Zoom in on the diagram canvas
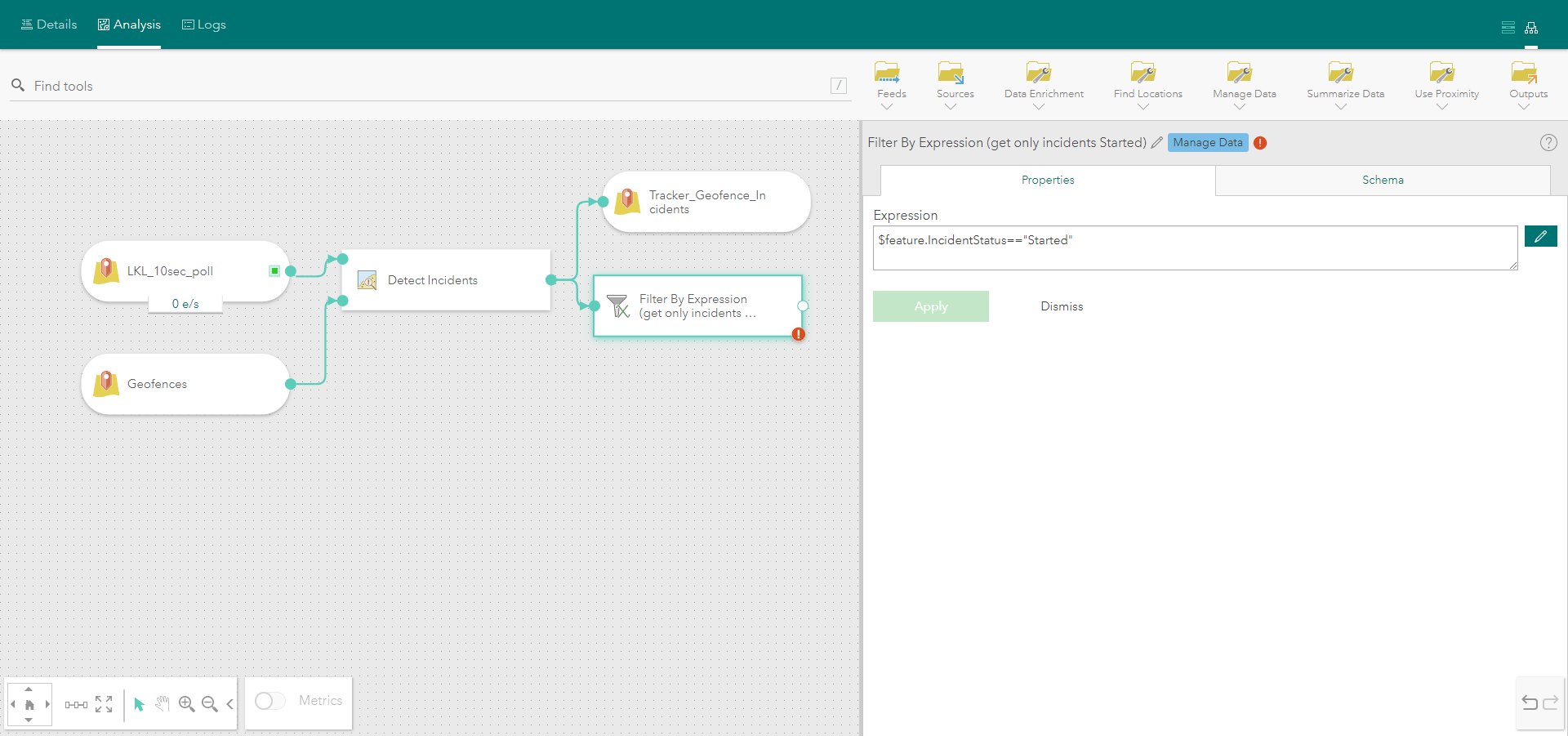The image size is (1568, 736). pos(186,704)
